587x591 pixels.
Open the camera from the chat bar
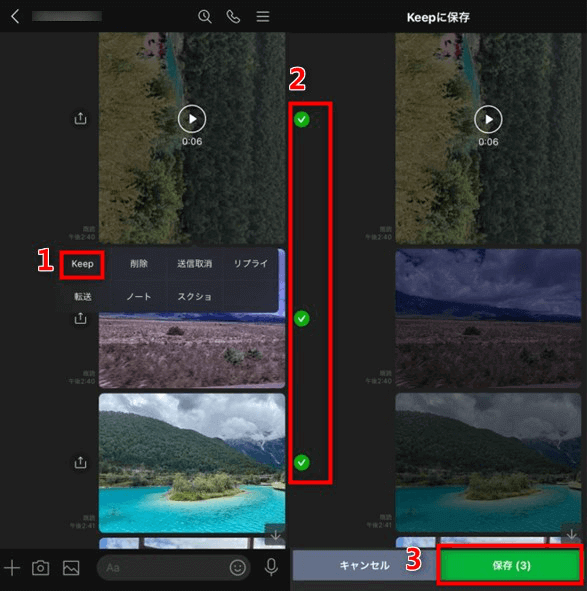[x=41, y=568]
